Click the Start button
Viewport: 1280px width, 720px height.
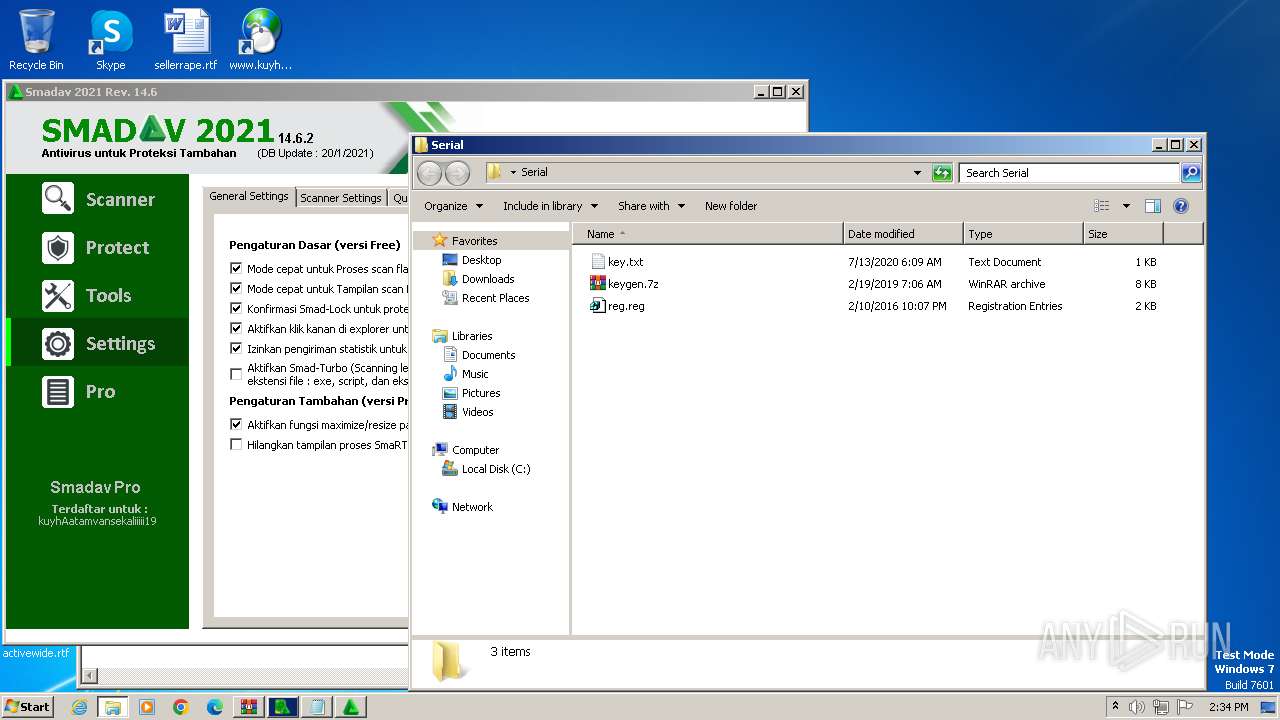tap(27, 707)
